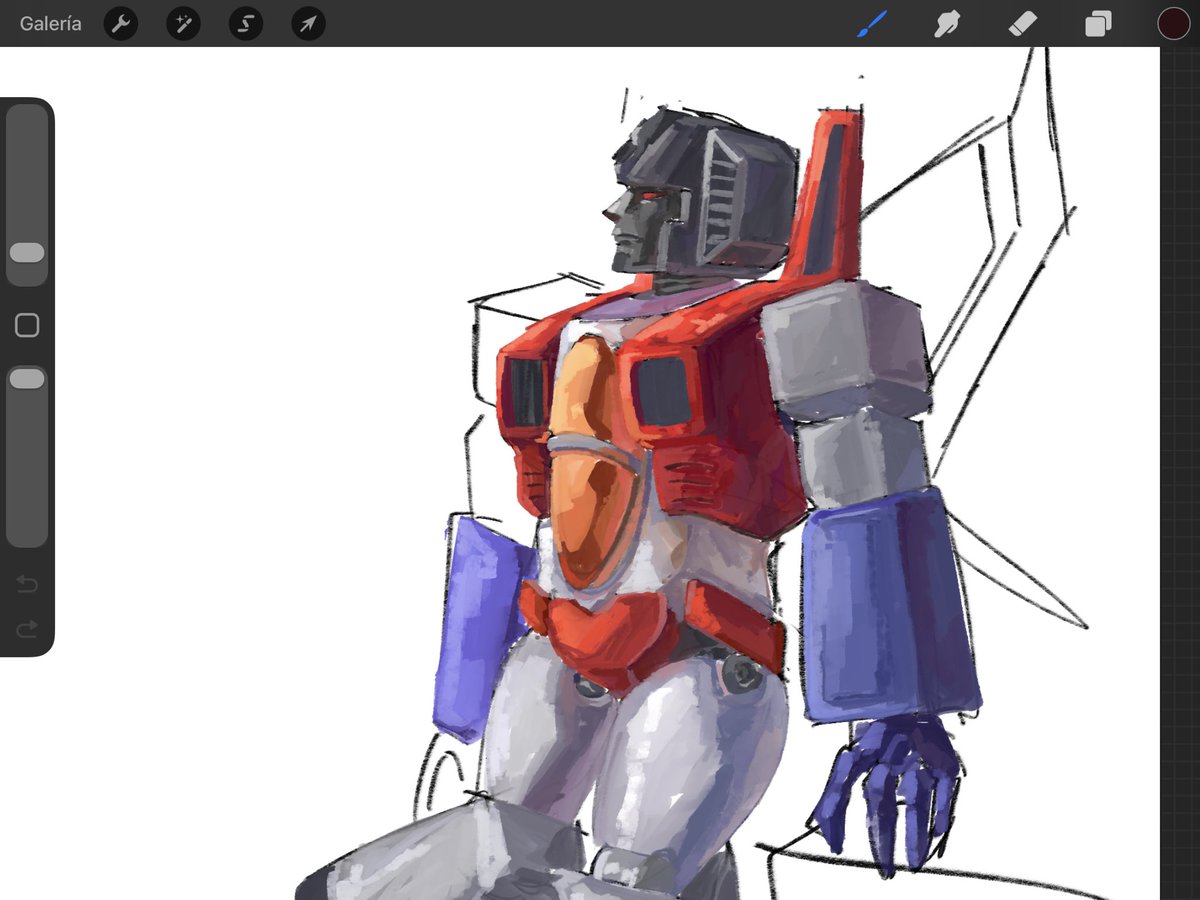Select the Transform arrow tool
1200x900 pixels.
[x=307, y=23]
